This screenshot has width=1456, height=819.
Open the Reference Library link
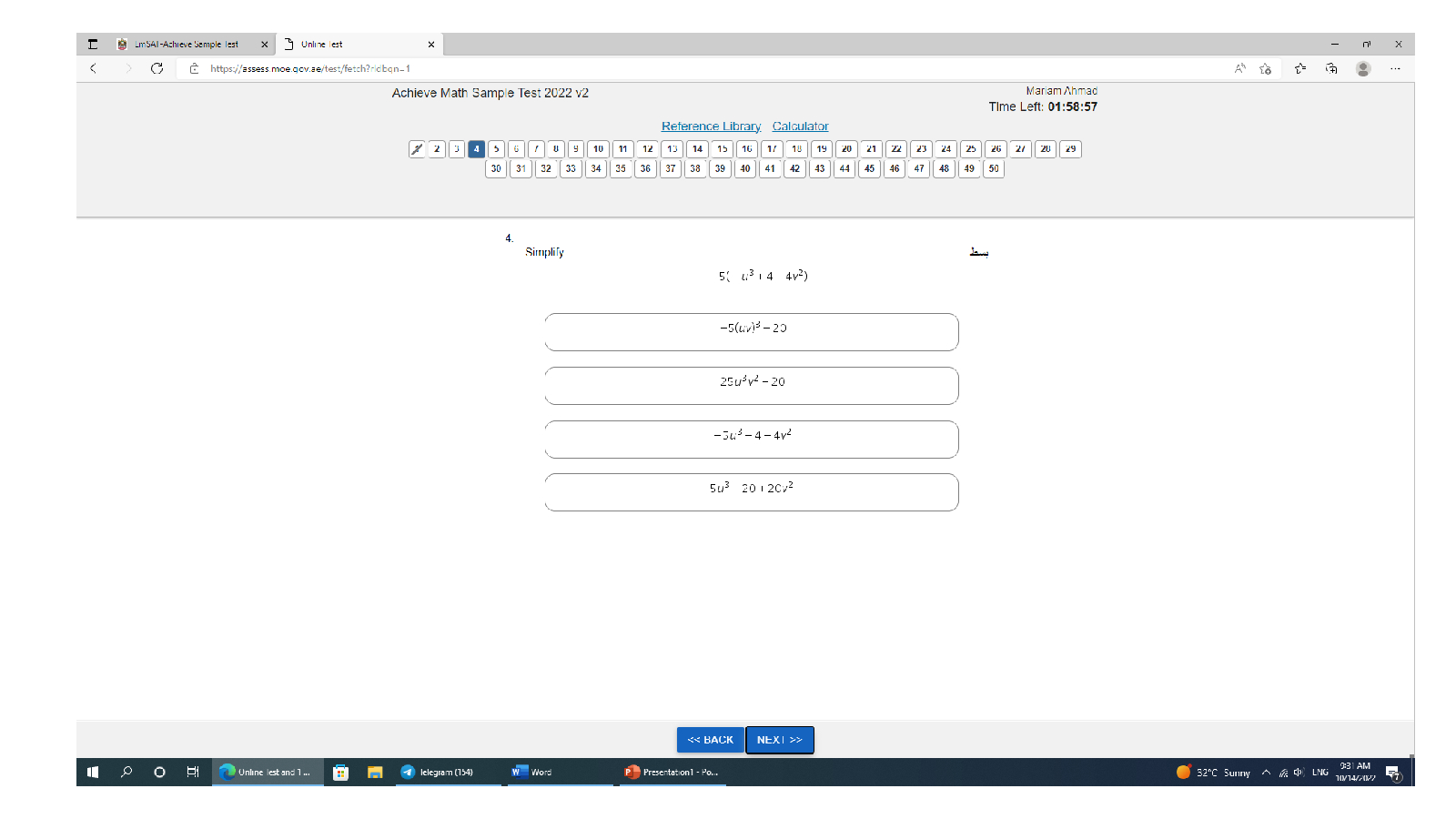tap(711, 126)
